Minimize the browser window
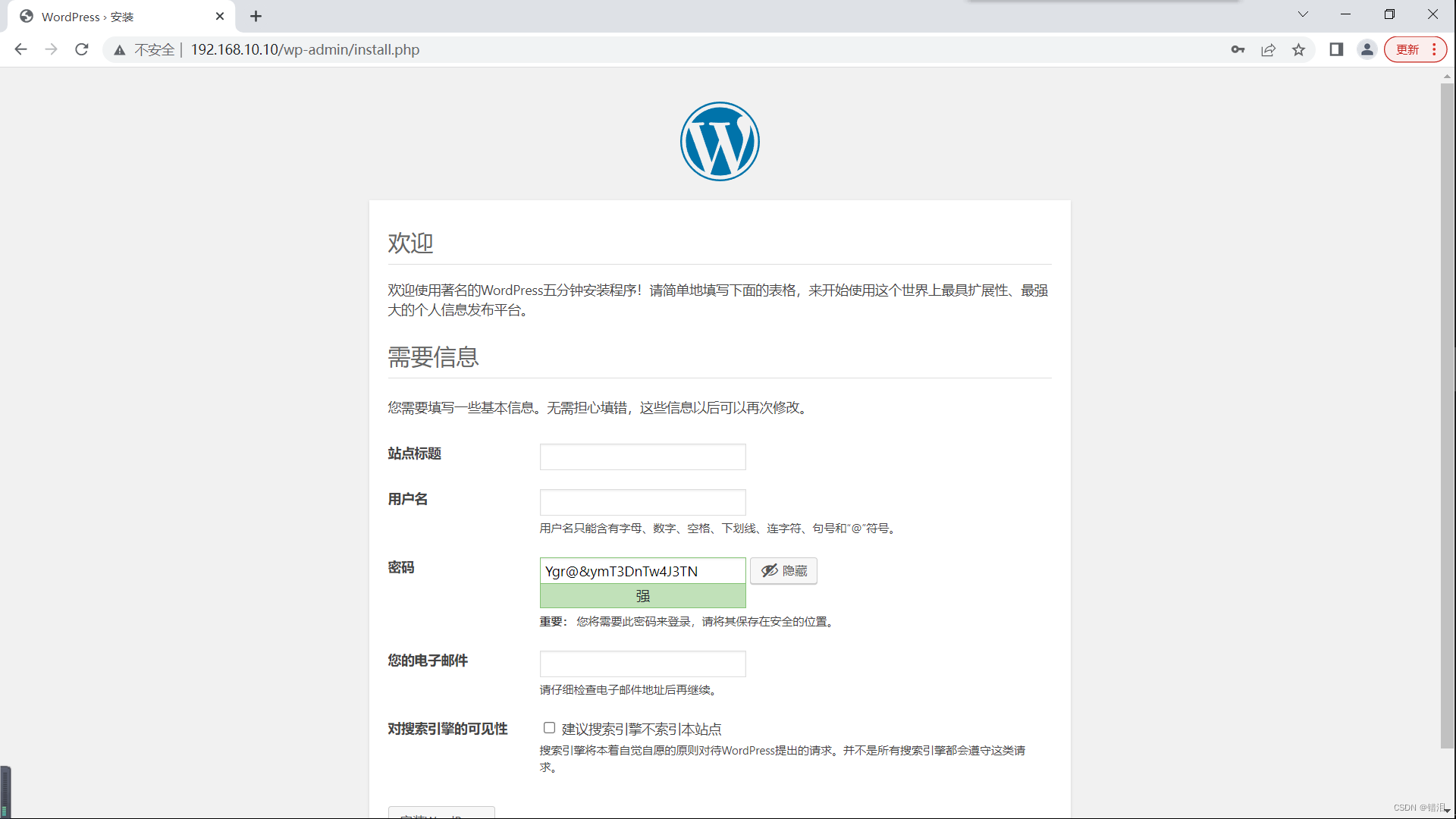 1345,14
